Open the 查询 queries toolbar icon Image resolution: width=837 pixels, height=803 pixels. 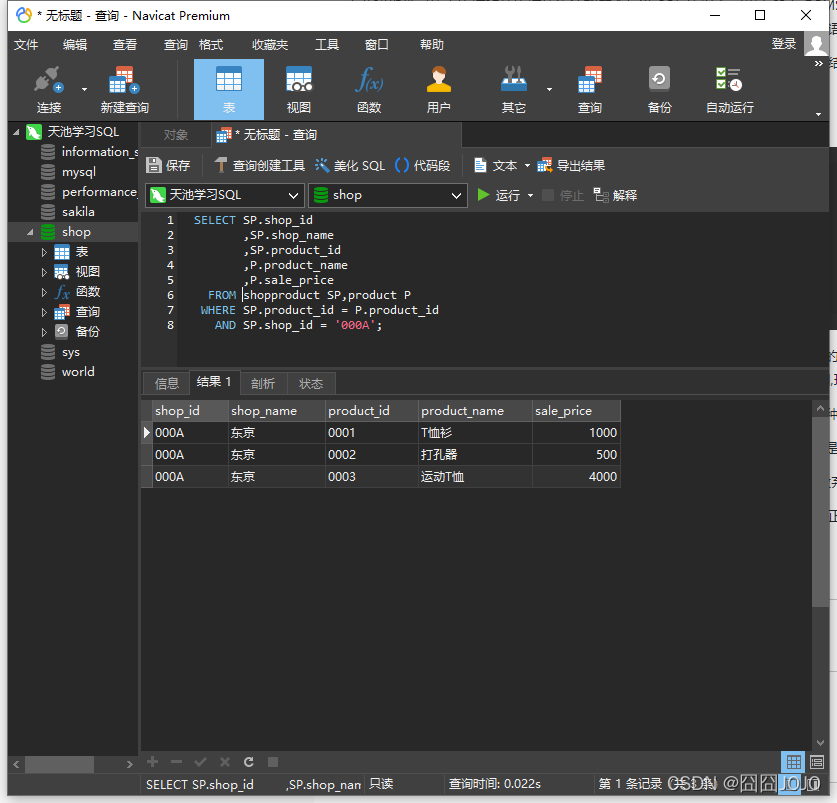(x=589, y=89)
